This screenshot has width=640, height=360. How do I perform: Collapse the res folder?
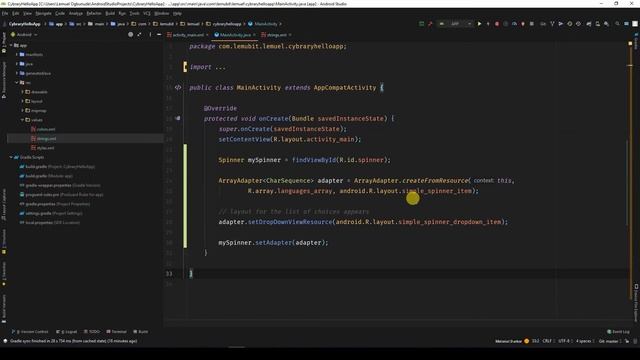tap(17, 82)
